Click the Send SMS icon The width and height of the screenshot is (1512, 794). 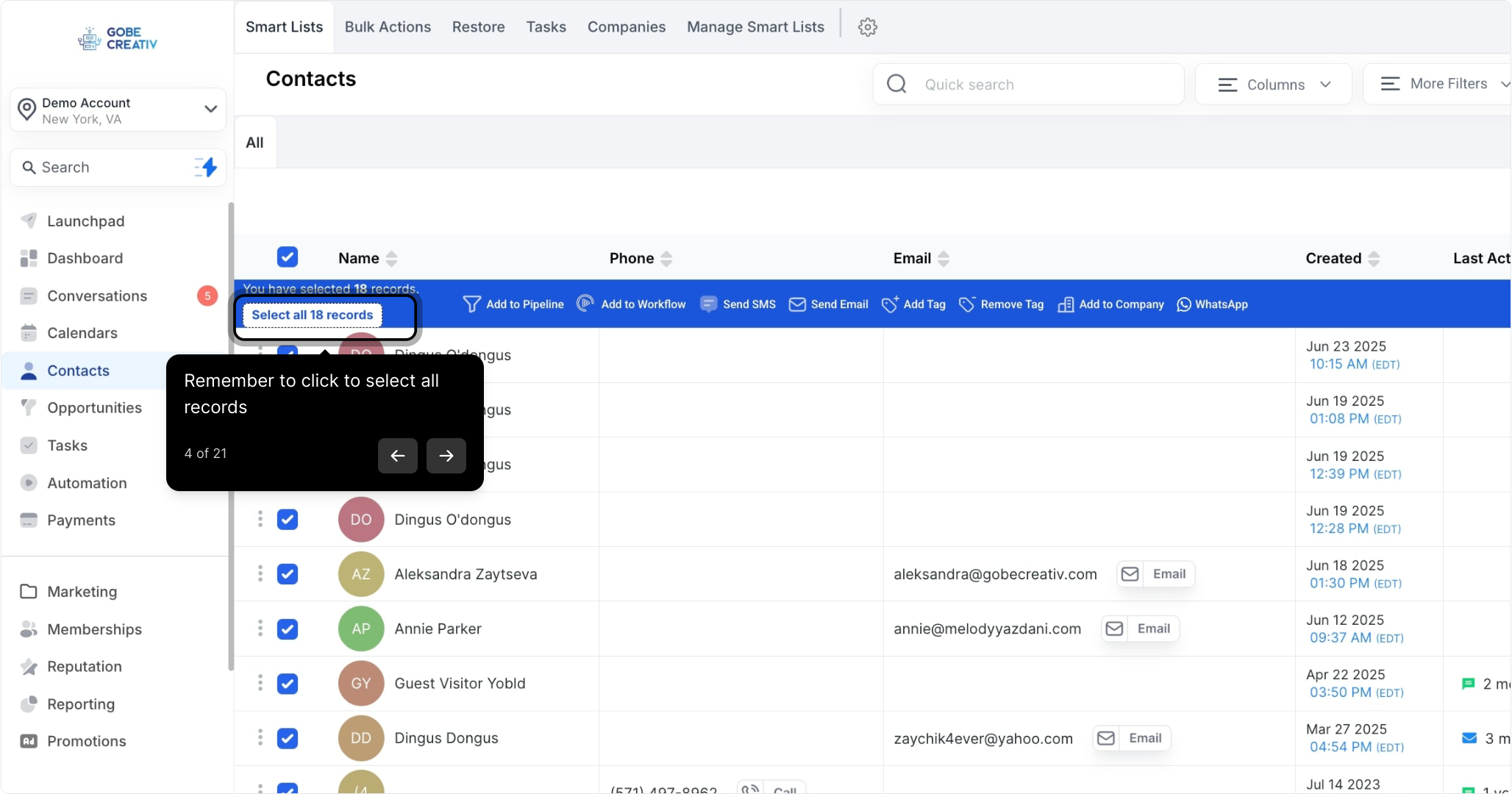(x=708, y=304)
